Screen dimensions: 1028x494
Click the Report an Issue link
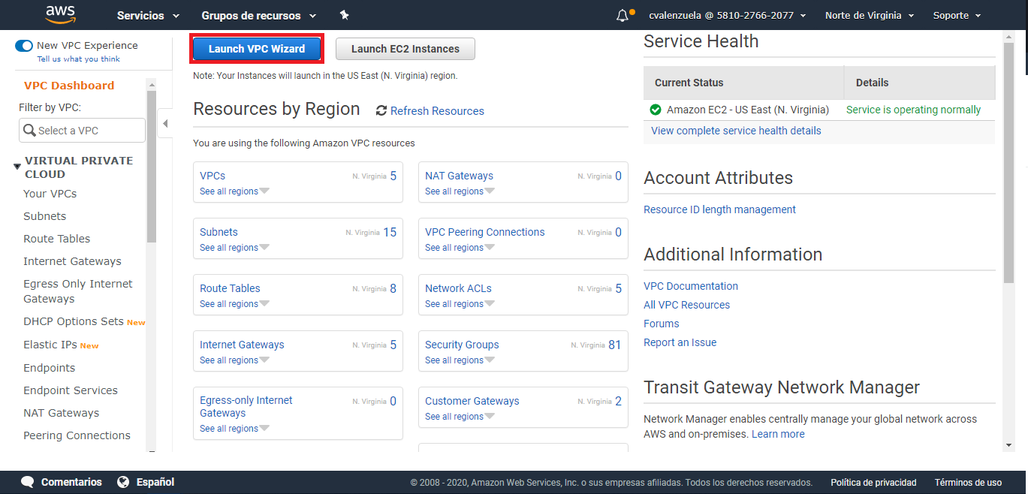coord(680,342)
